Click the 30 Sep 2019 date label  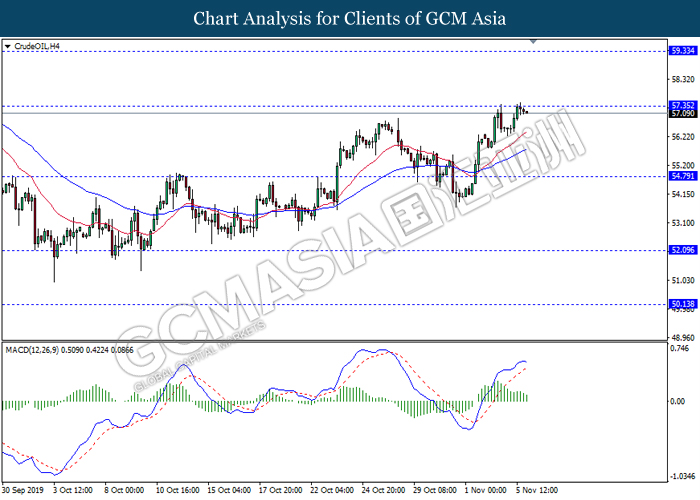[23, 490]
